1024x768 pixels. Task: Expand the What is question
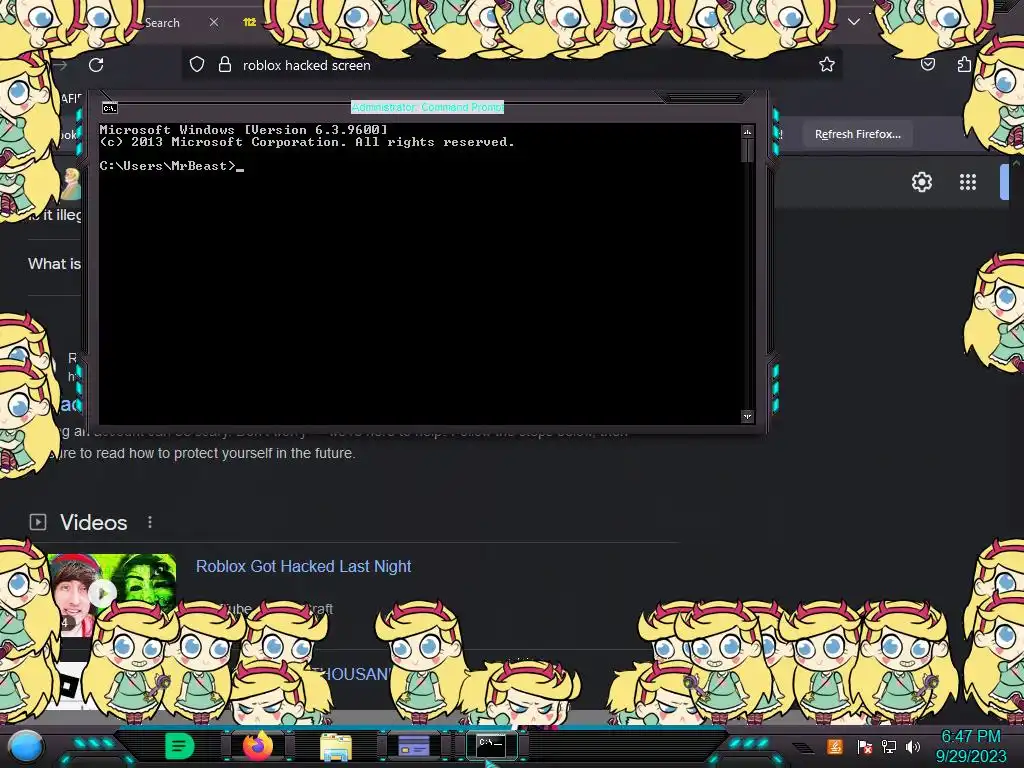(x=55, y=264)
